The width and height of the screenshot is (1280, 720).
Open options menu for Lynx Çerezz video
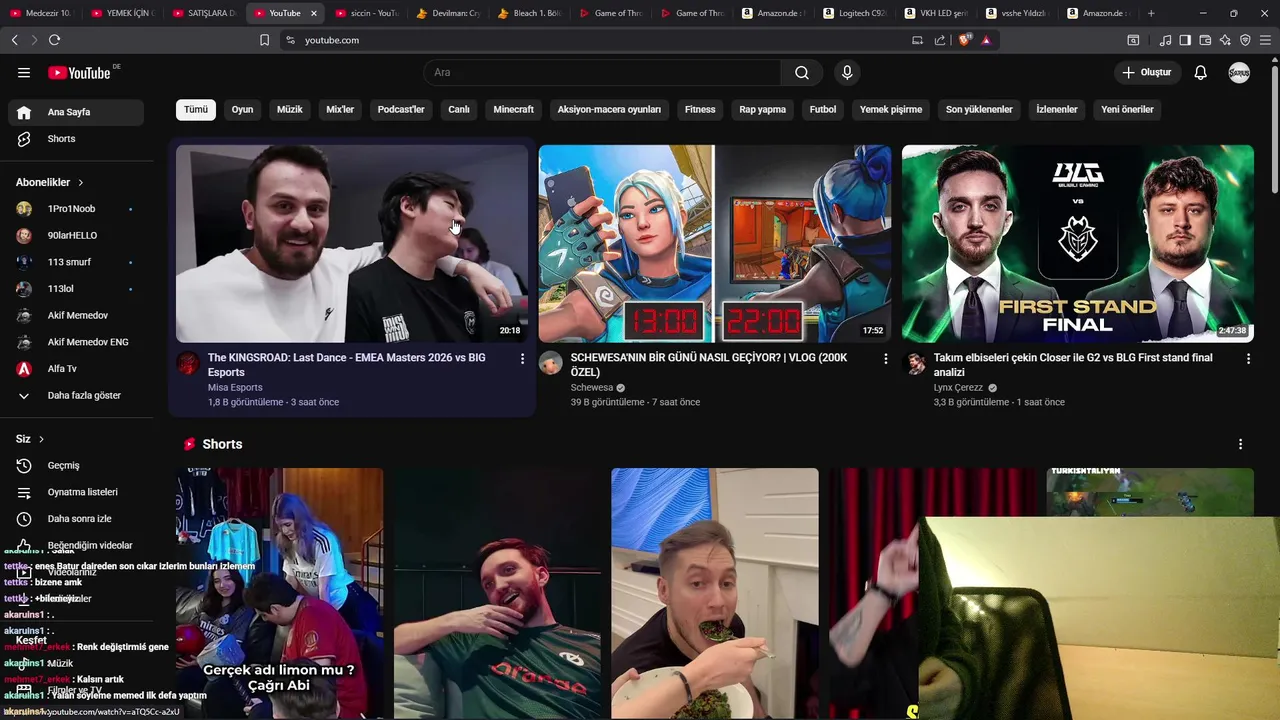pyautogui.click(x=1248, y=358)
